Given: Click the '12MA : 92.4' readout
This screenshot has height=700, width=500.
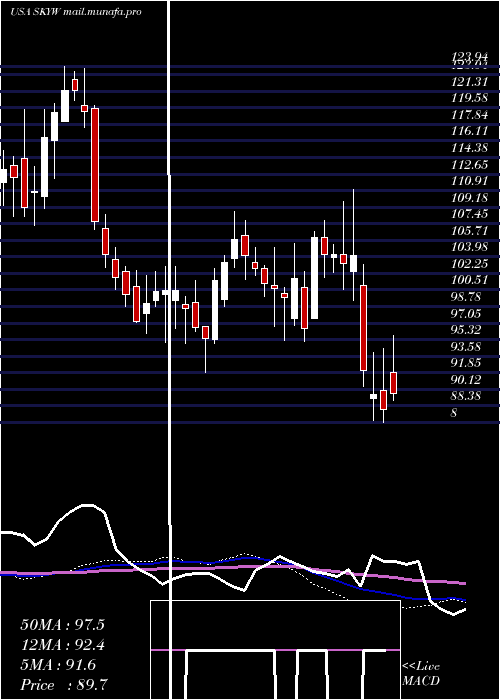Looking at the screenshot, I should point(62,645).
